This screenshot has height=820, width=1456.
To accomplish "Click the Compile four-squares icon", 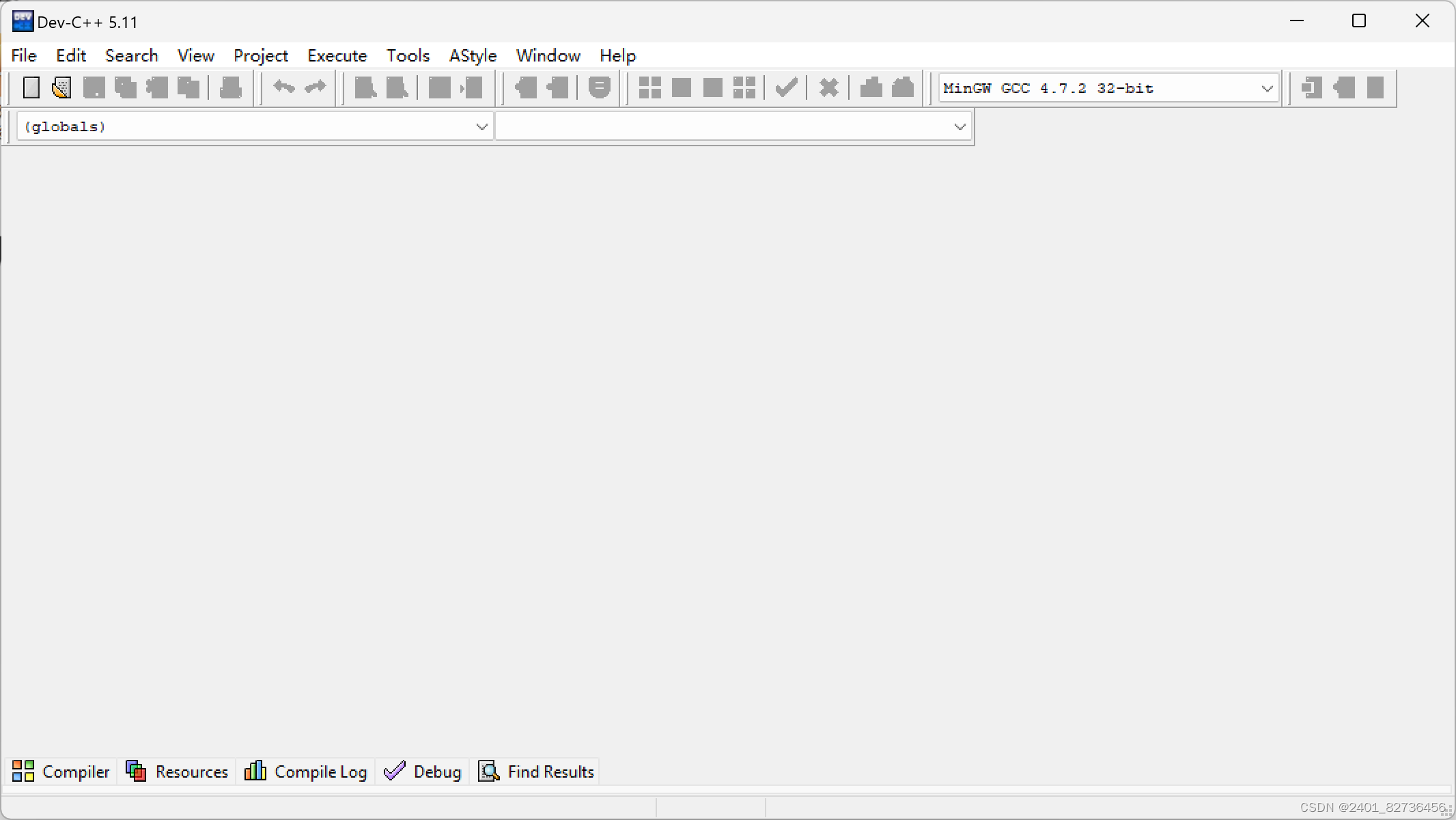I will pos(650,87).
